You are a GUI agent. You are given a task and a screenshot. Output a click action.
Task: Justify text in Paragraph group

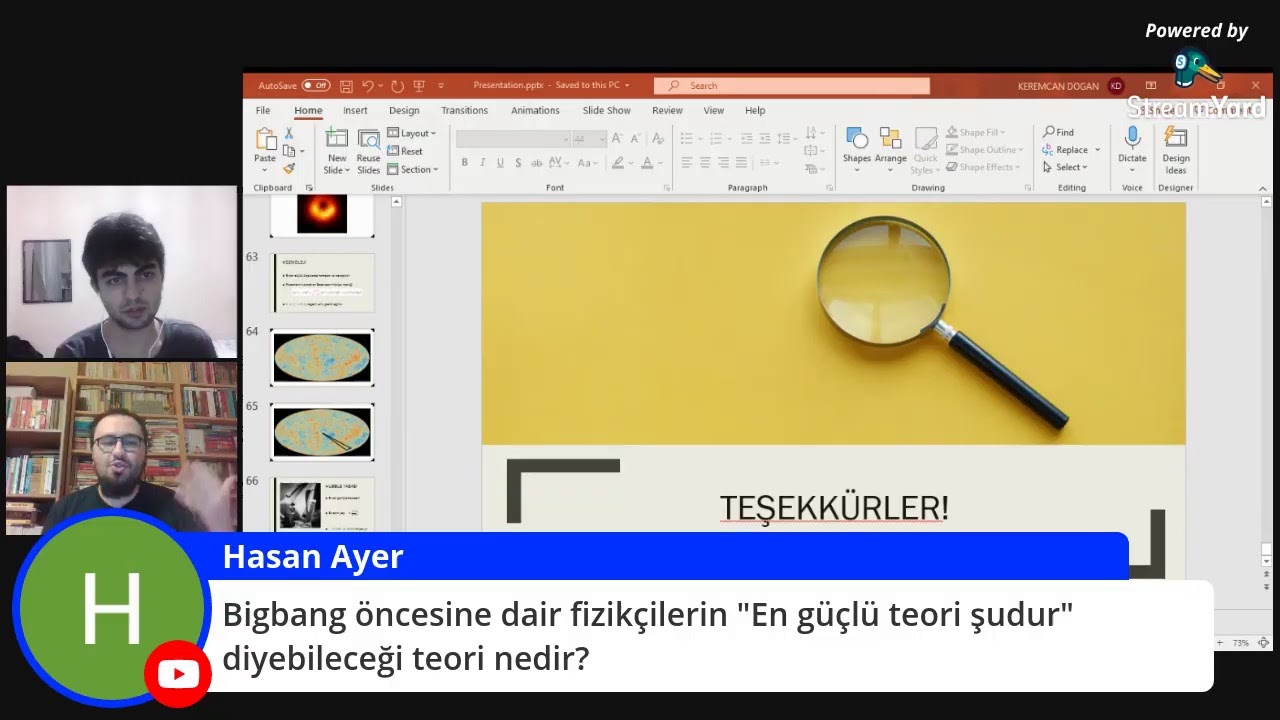tap(741, 162)
